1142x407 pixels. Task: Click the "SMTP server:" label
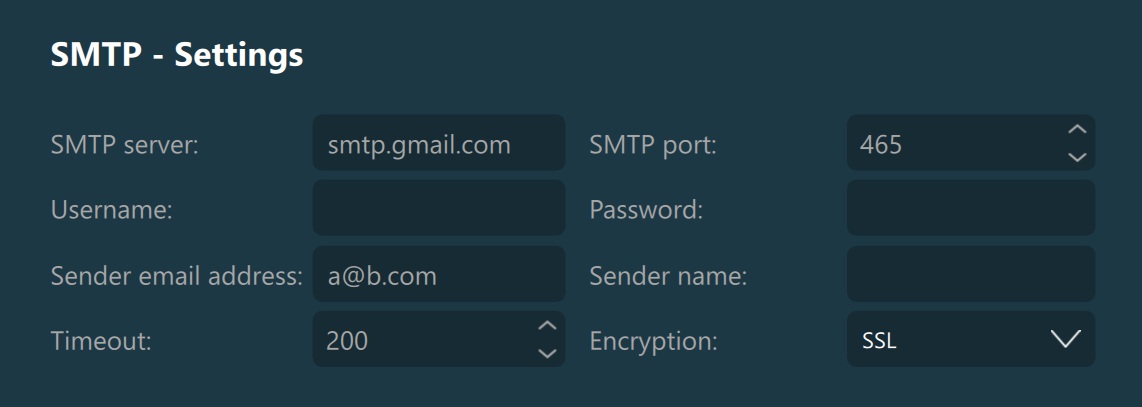(x=125, y=145)
